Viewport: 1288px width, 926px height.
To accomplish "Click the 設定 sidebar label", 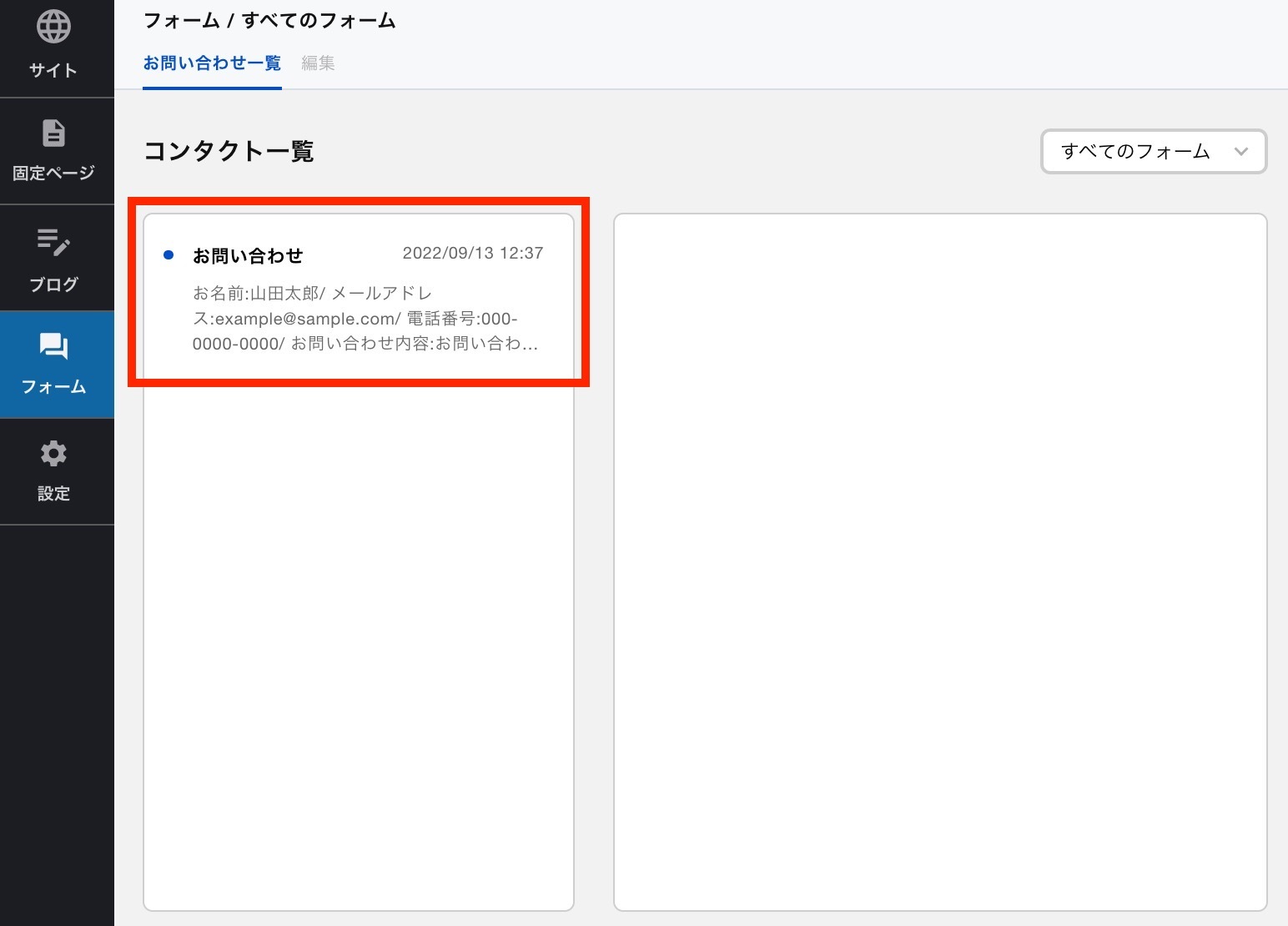I will [53, 494].
